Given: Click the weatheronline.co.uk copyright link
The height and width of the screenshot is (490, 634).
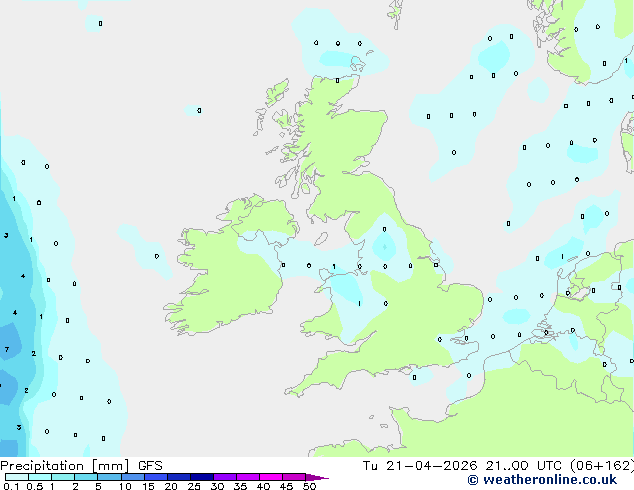Looking at the screenshot, I should click(x=542, y=480).
